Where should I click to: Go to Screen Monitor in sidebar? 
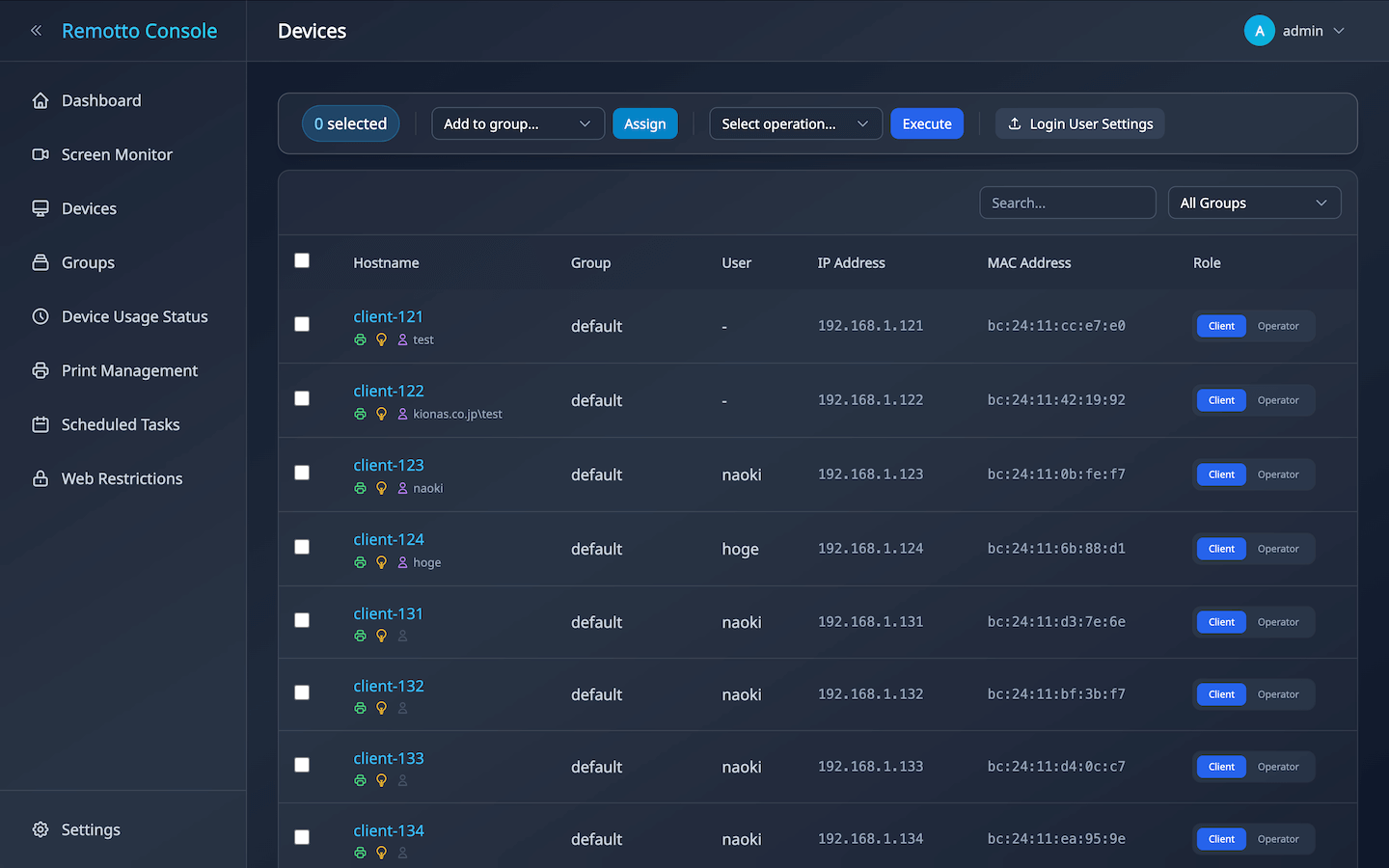117,154
